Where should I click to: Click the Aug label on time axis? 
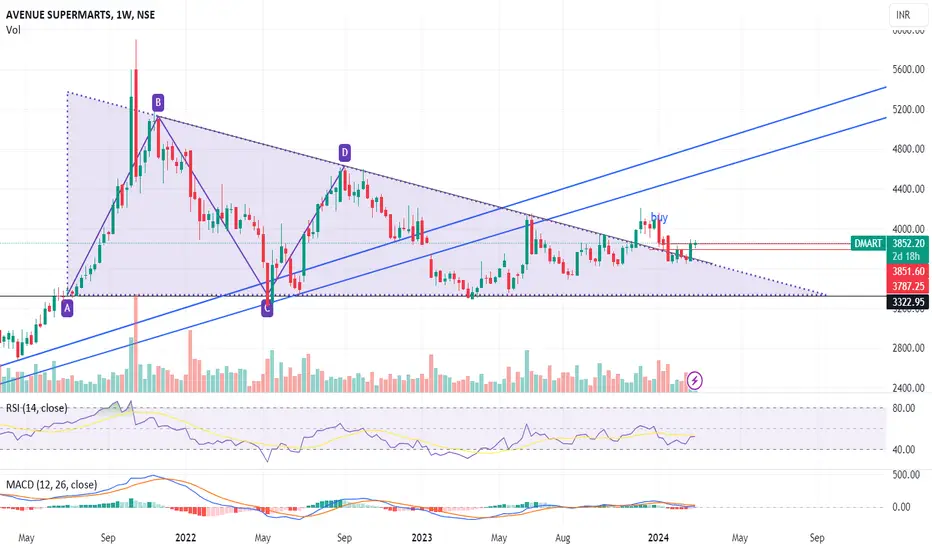(x=562, y=538)
